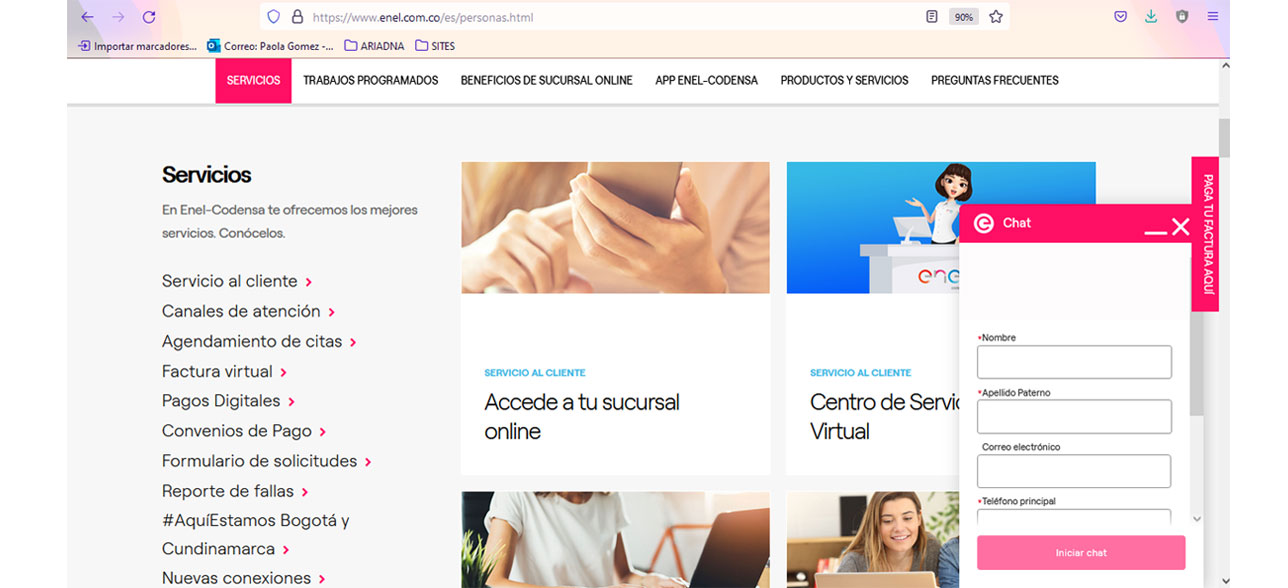Reset zoom via the 90% indicator
This screenshot has width=1288, height=588.
tap(964, 17)
